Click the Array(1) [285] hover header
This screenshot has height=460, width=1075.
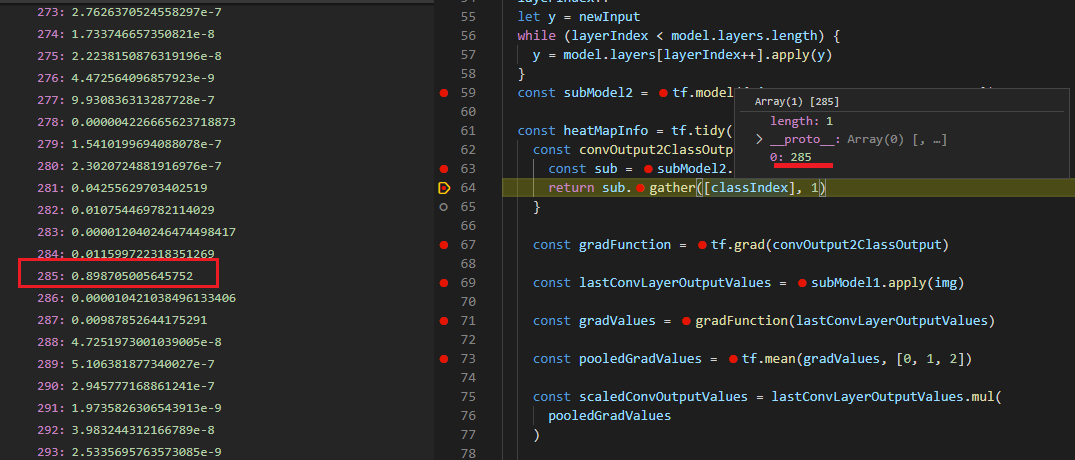[x=797, y=101]
